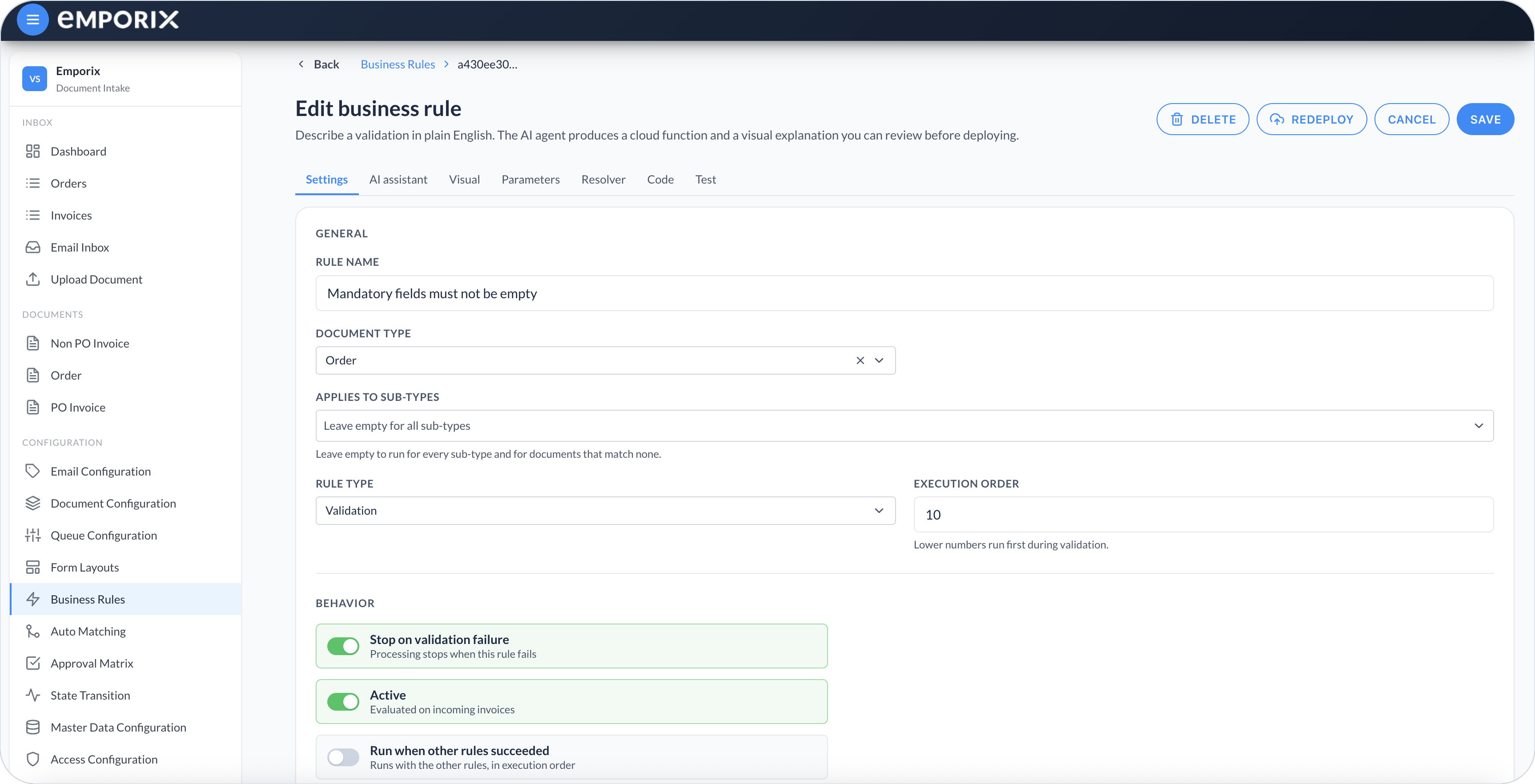Screen dimensions: 1535x784
Task: Open the Parameters tab
Action: (x=530, y=179)
